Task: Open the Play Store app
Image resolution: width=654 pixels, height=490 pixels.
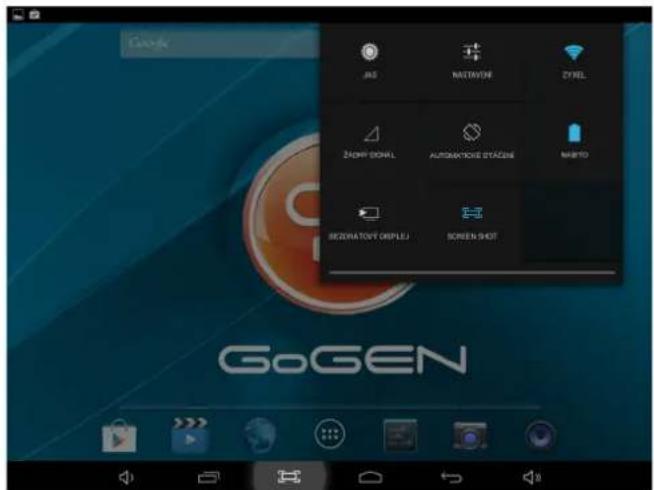Action: click(119, 436)
